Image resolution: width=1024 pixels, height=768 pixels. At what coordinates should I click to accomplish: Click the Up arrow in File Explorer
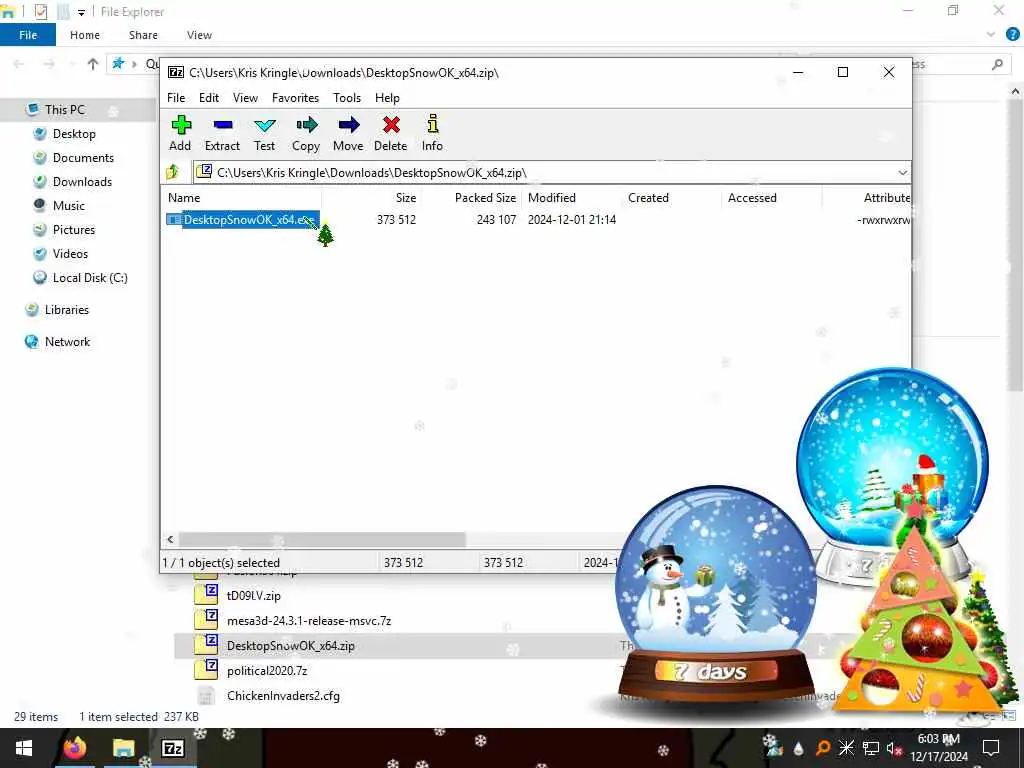[x=93, y=64]
